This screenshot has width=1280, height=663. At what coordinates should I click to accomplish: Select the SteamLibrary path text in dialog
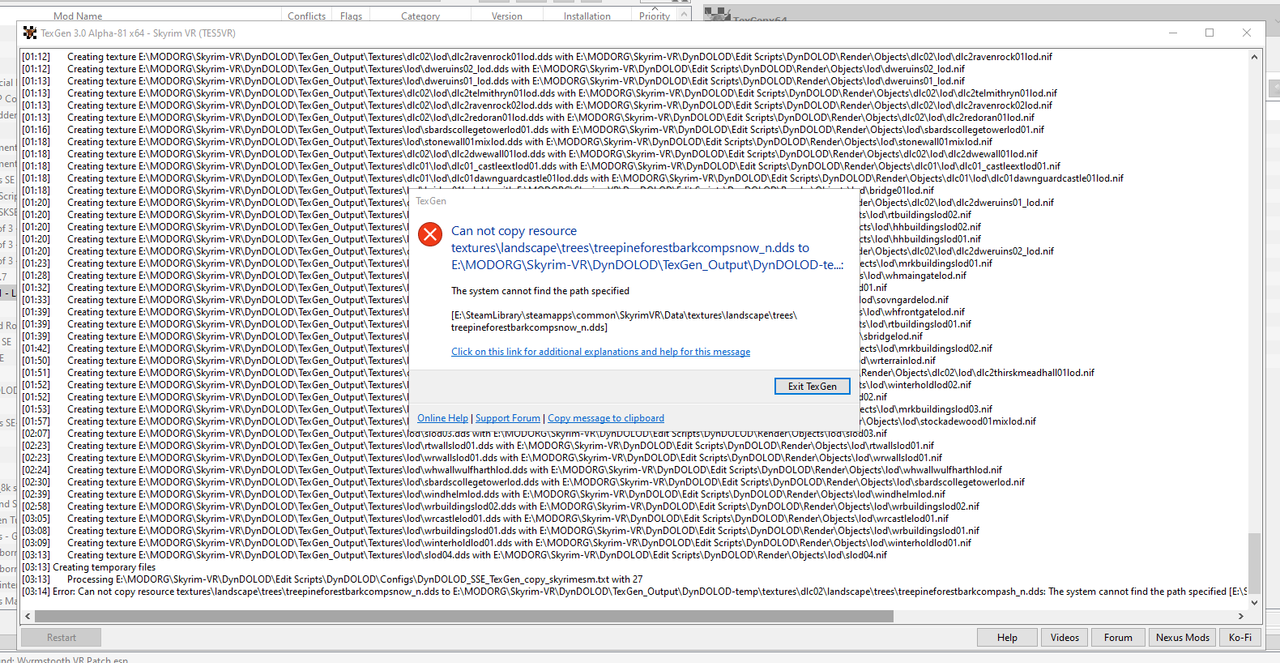pos(624,321)
